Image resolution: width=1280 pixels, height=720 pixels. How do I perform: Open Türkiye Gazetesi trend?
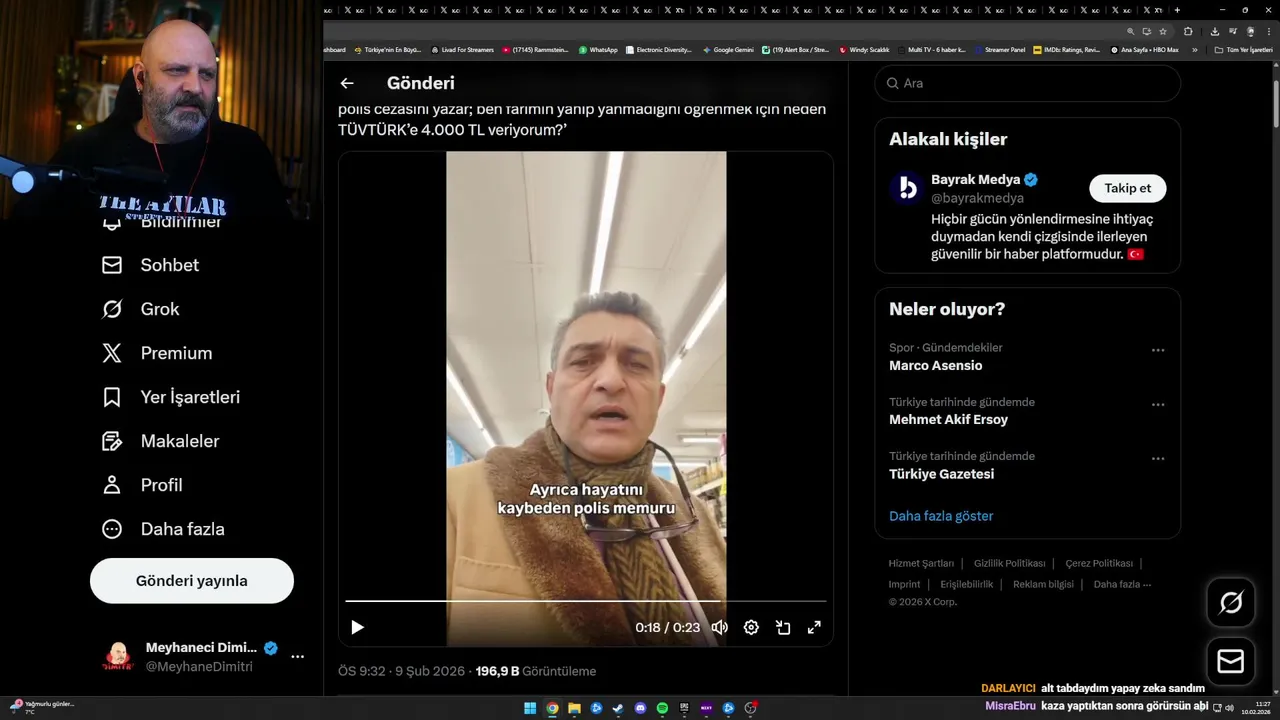point(941,474)
